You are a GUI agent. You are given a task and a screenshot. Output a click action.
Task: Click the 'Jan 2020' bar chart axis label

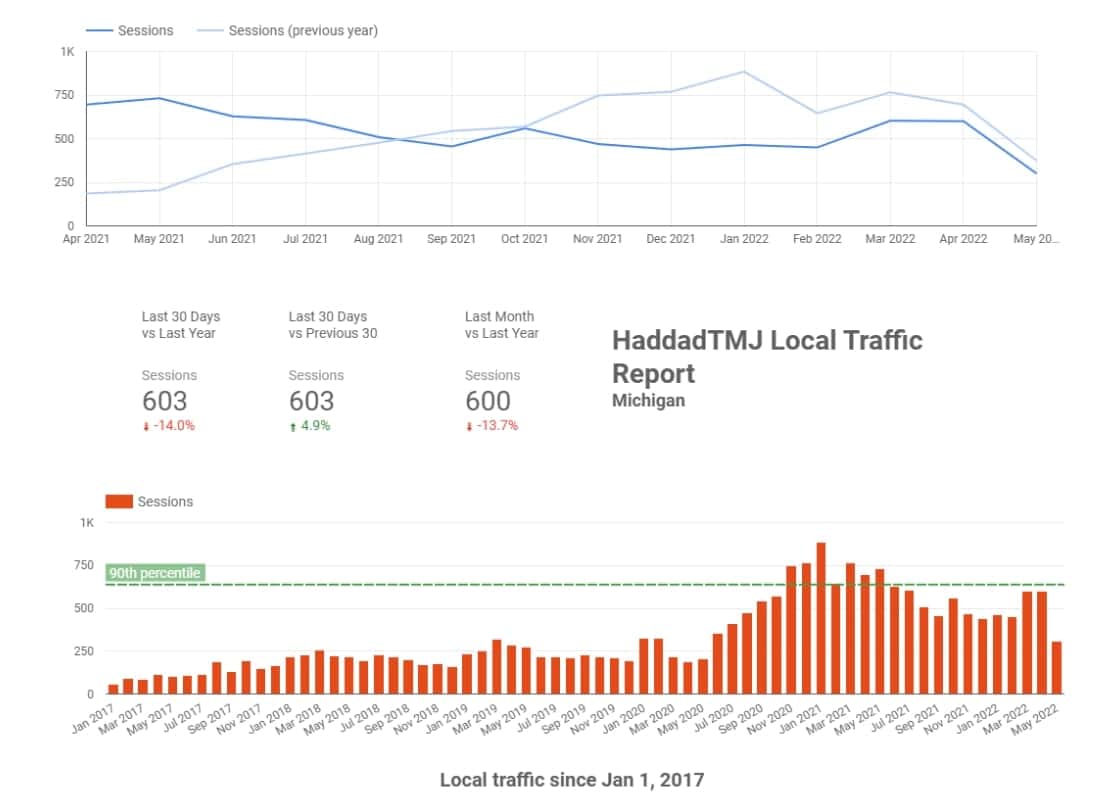pyautogui.click(x=624, y=718)
